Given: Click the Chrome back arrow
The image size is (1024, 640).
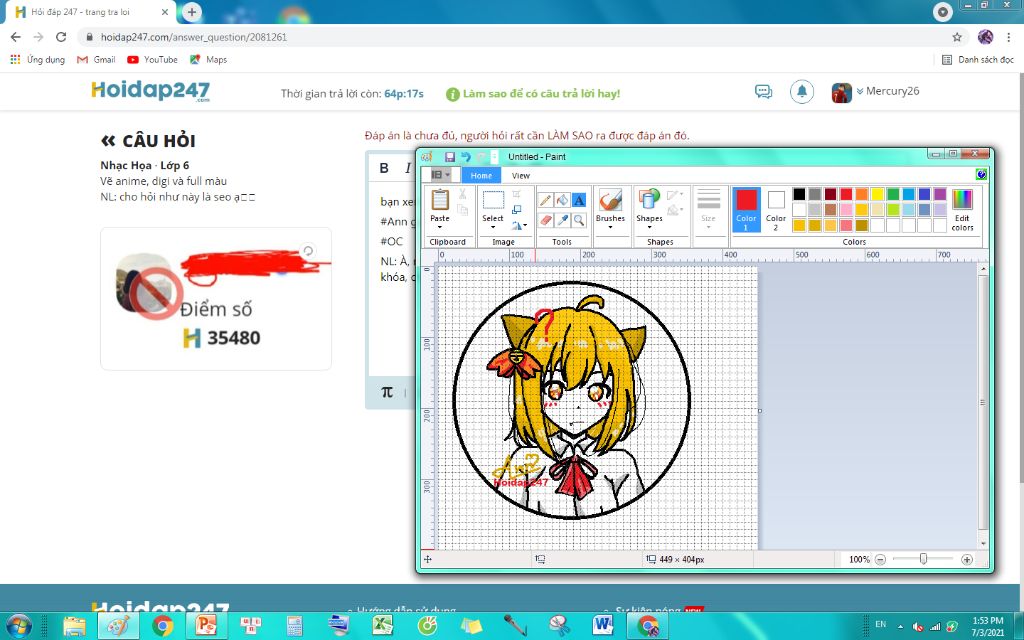Looking at the screenshot, I should coord(16,37).
